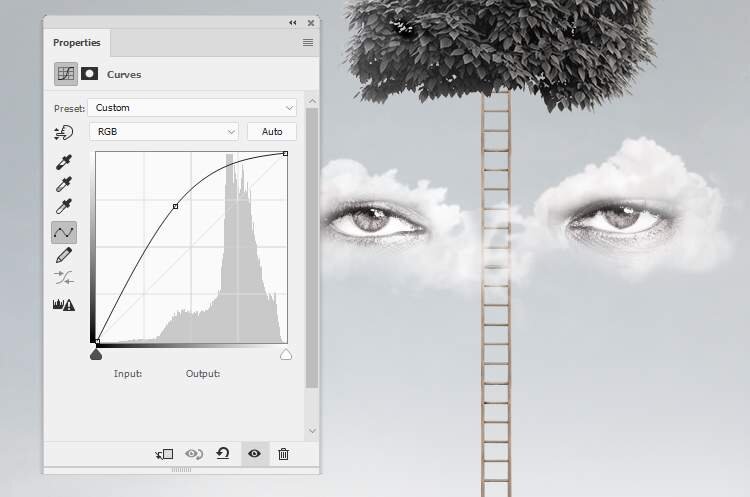Open the Properties tab

click(x=77, y=43)
